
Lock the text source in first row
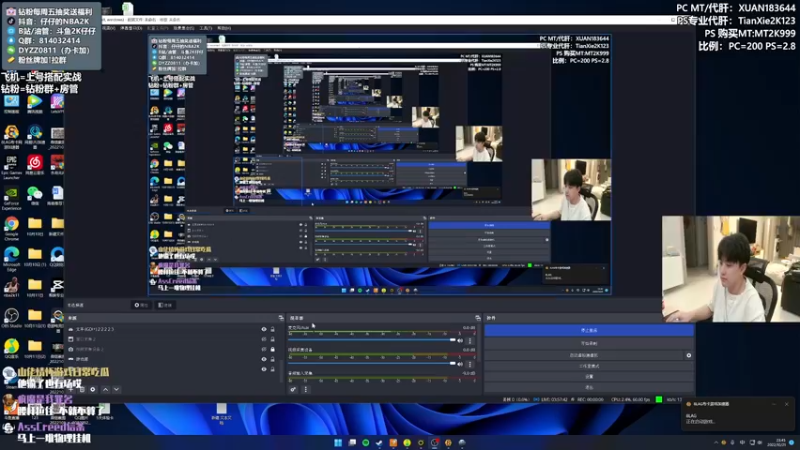pyautogui.click(x=272, y=330)
